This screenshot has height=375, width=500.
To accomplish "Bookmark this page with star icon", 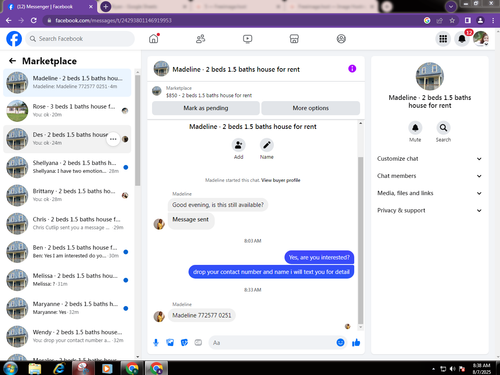I will point(452,21).
